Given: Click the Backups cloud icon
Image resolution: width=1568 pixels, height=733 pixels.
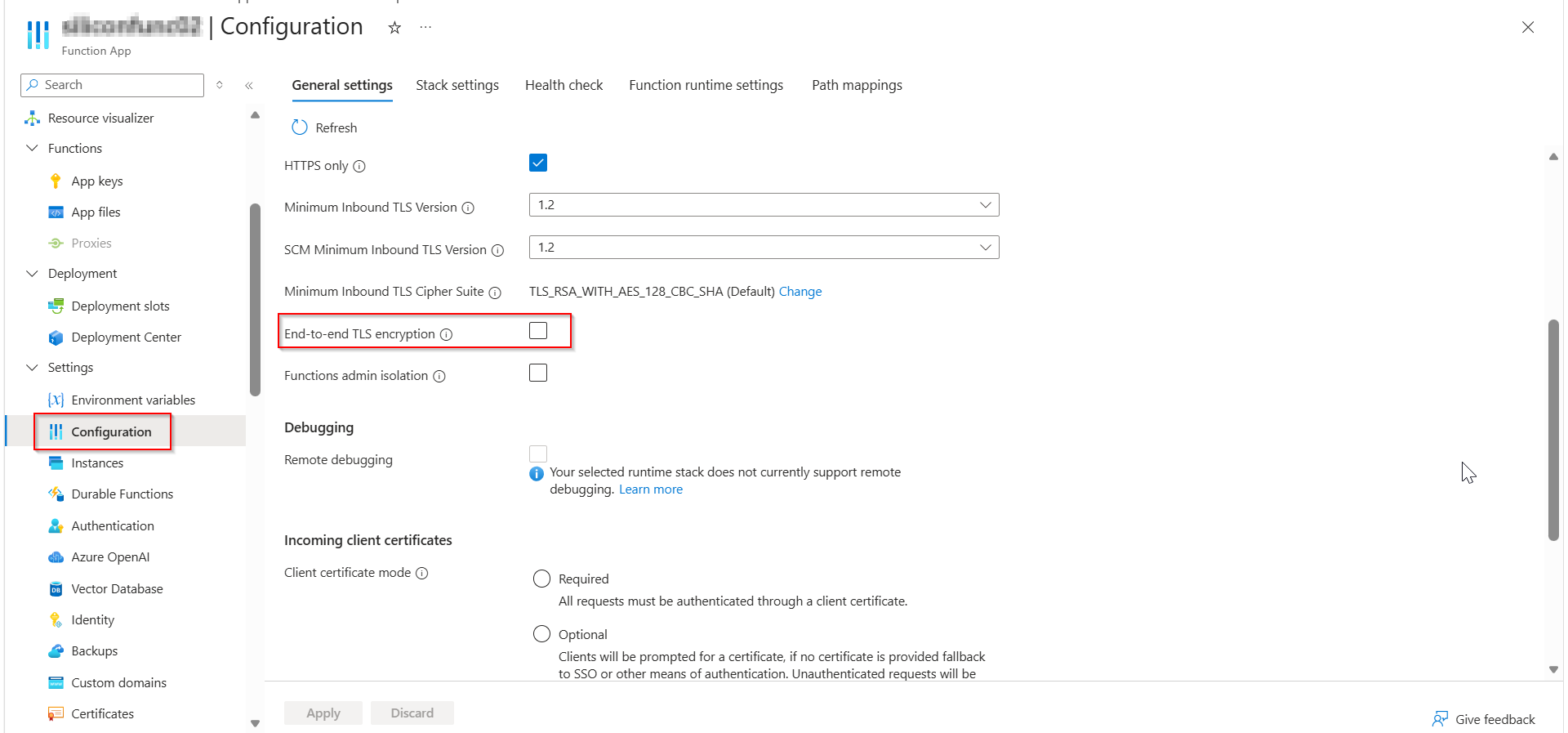Looking at the screenshot, I should point(56,651).
